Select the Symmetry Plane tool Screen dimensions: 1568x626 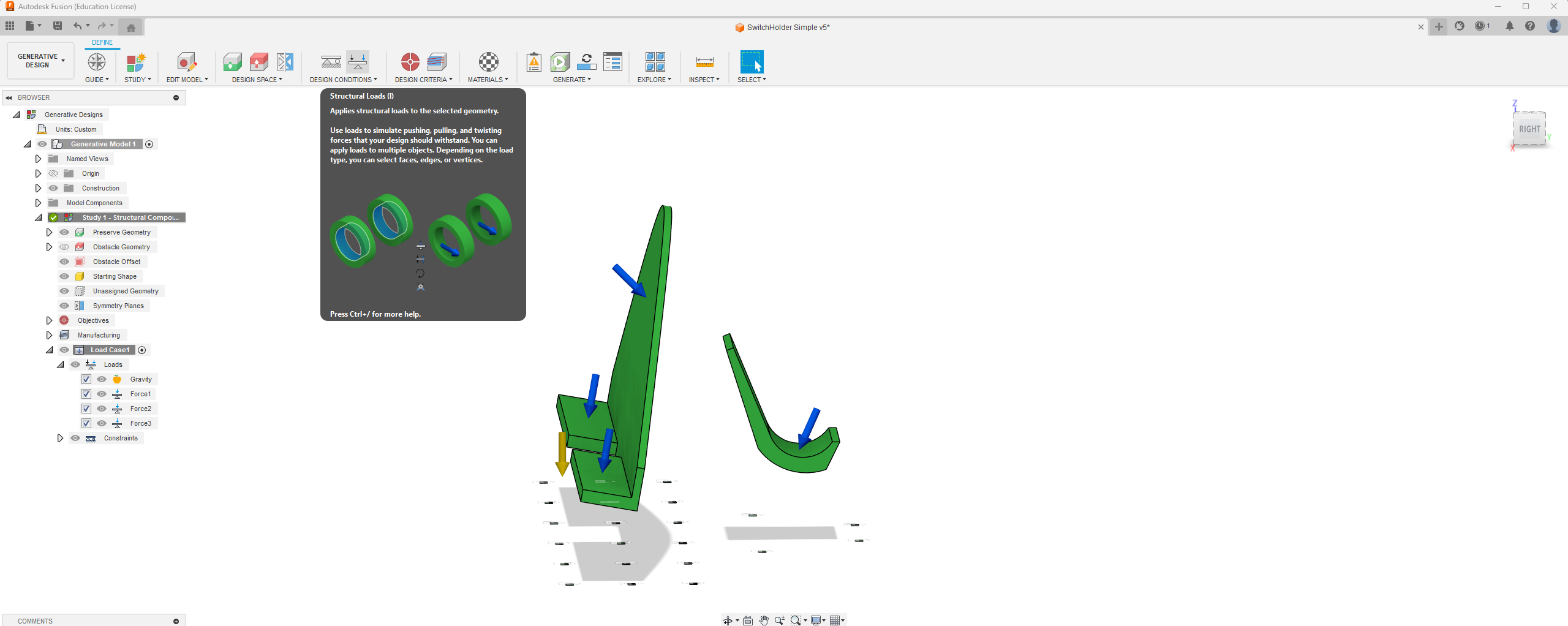[285, 62]
